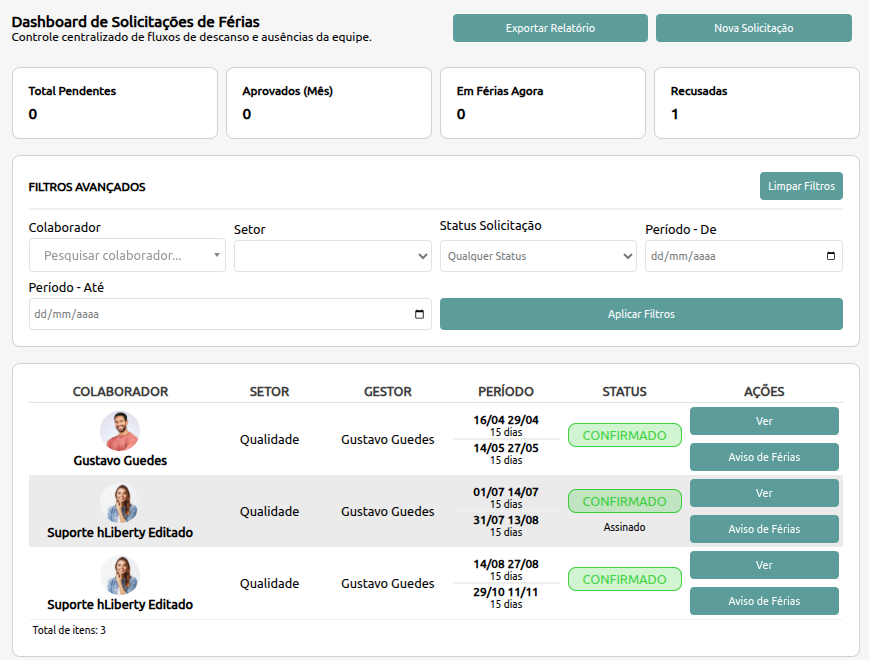The width and height of the screenshot is (869, 660).
Task: Click avatar of Suporte hLiberty in third row
Action: 120,575
